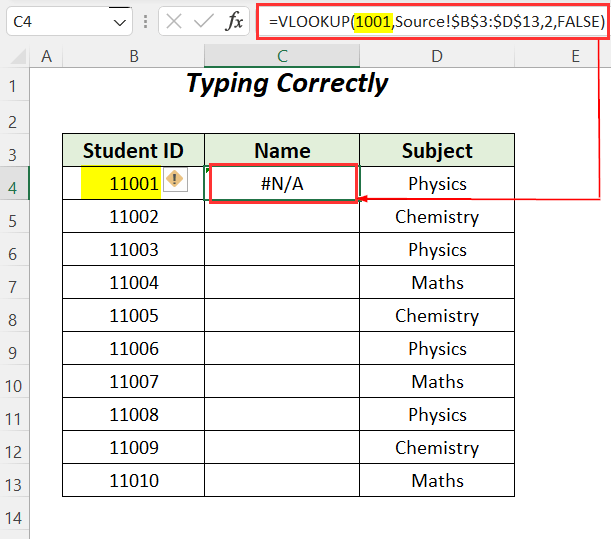Select Physics subject cell in row 9
Image resolution: width=611 pixels, height=539 pixels.
click(x=437, y=348)
